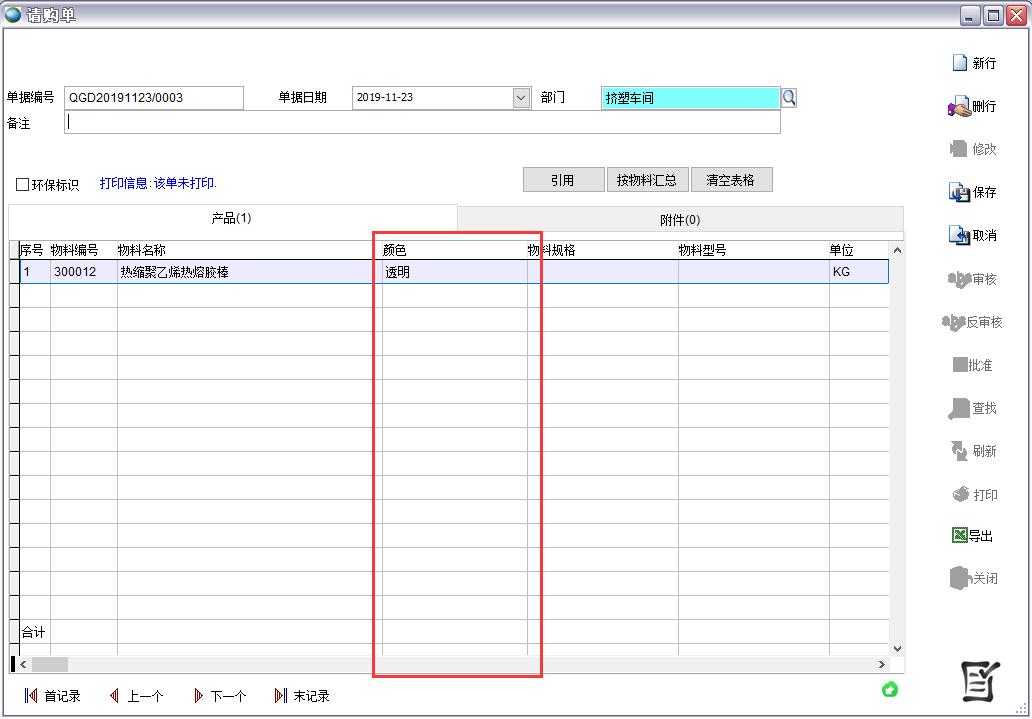Image resolution: width=1032 pixels, height=719 pixels.
Task: Click the 导出 Excel export icon
Action: 959,536
